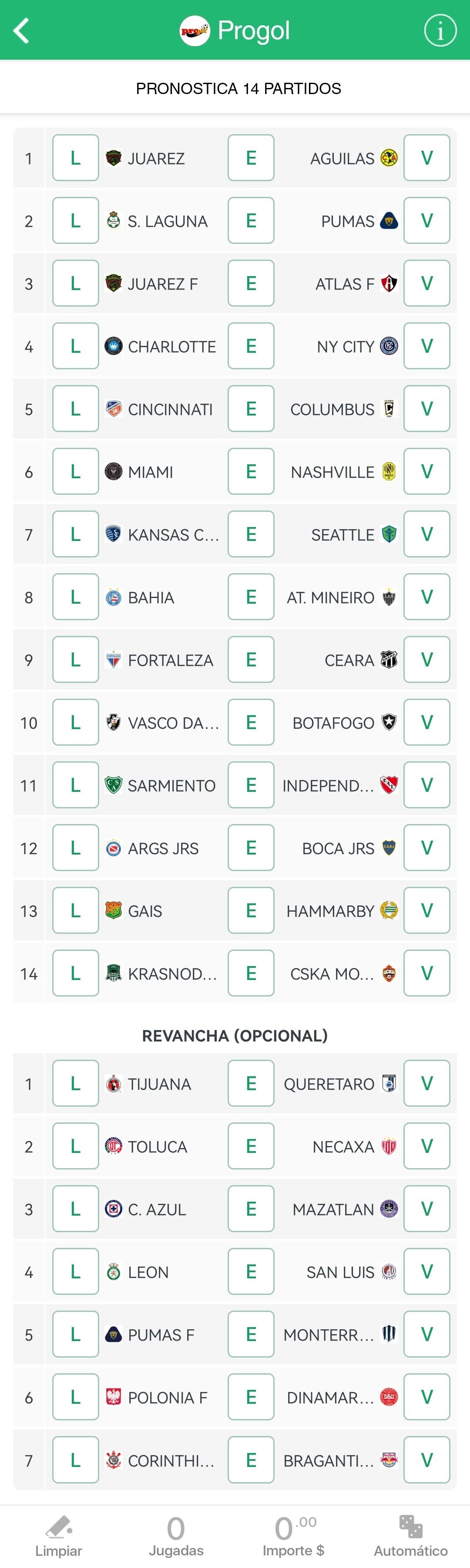
Task: Tap the Automático dice icon
Action: (411, 1527)
